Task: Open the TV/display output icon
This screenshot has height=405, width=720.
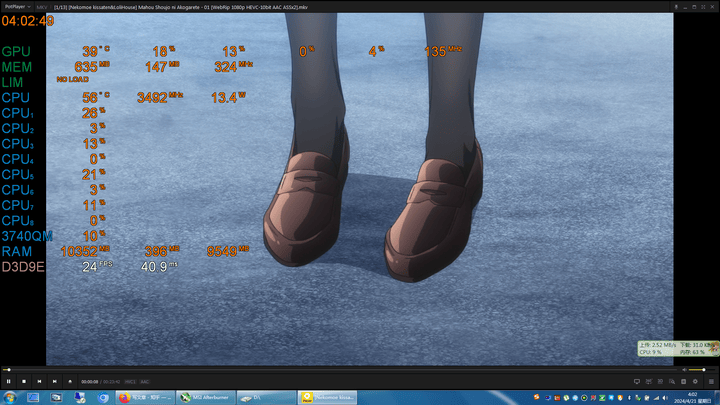Action: coord(637,382)
